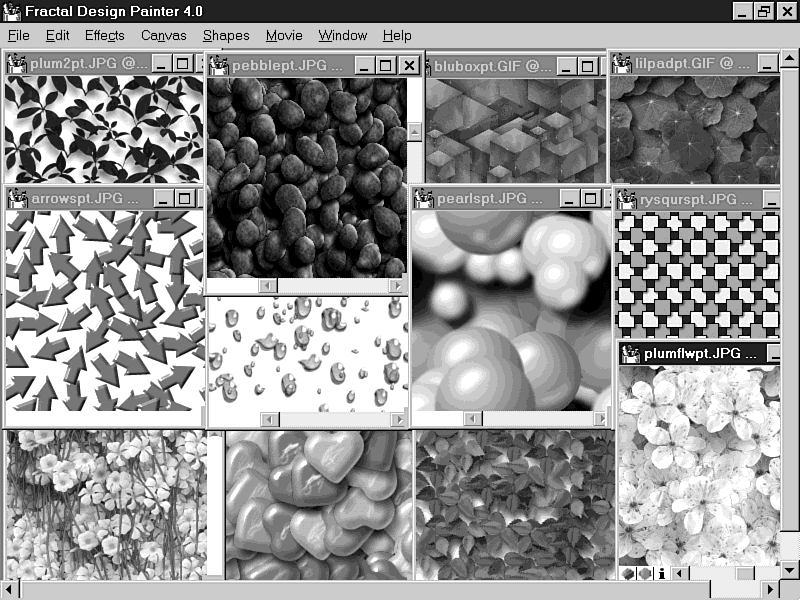This screenshot has width=800, height=600.
Task: Maximize the pebblept.JPG window
Action: [x=386, y=66]
